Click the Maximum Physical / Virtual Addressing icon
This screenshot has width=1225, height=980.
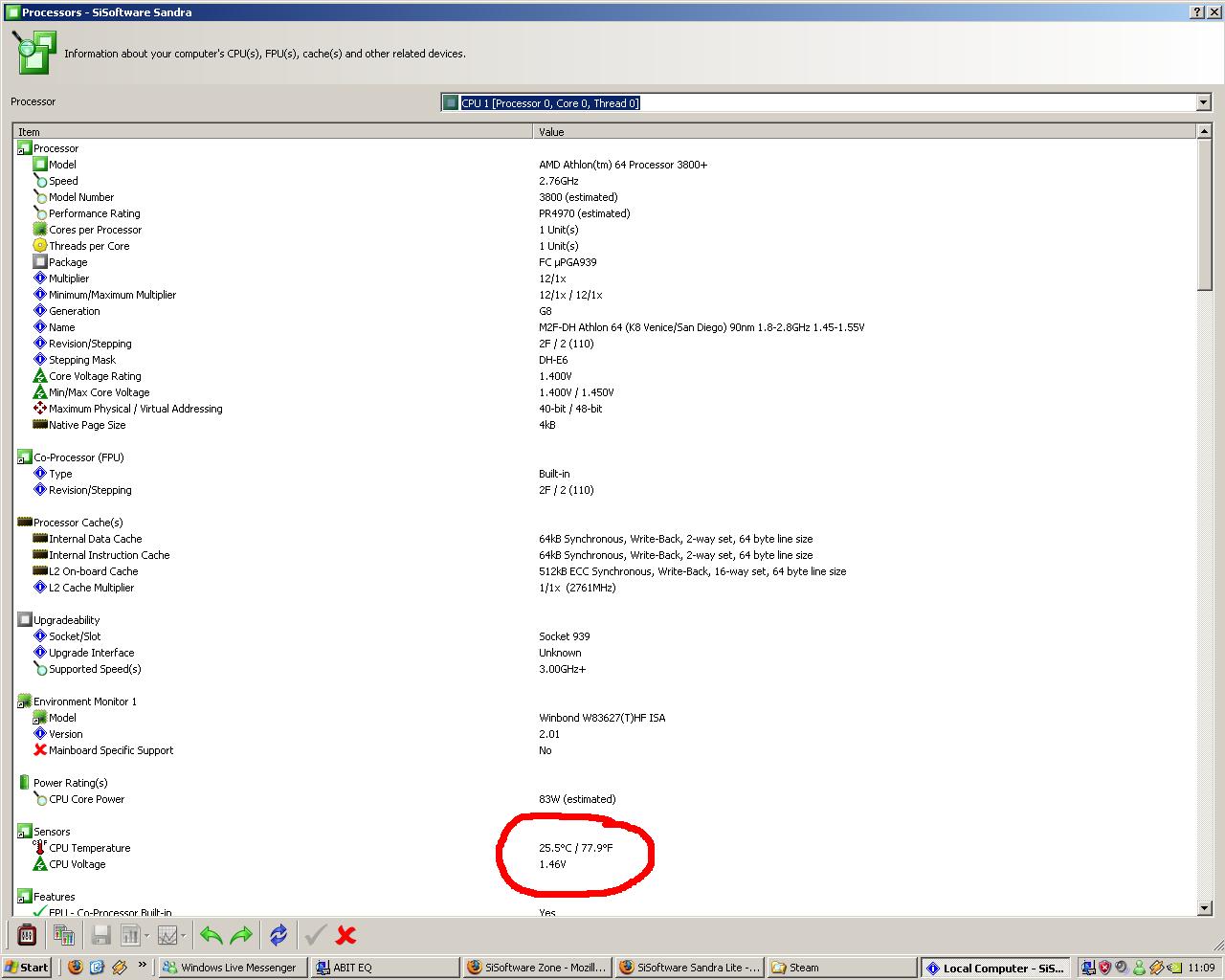[40, 409]
